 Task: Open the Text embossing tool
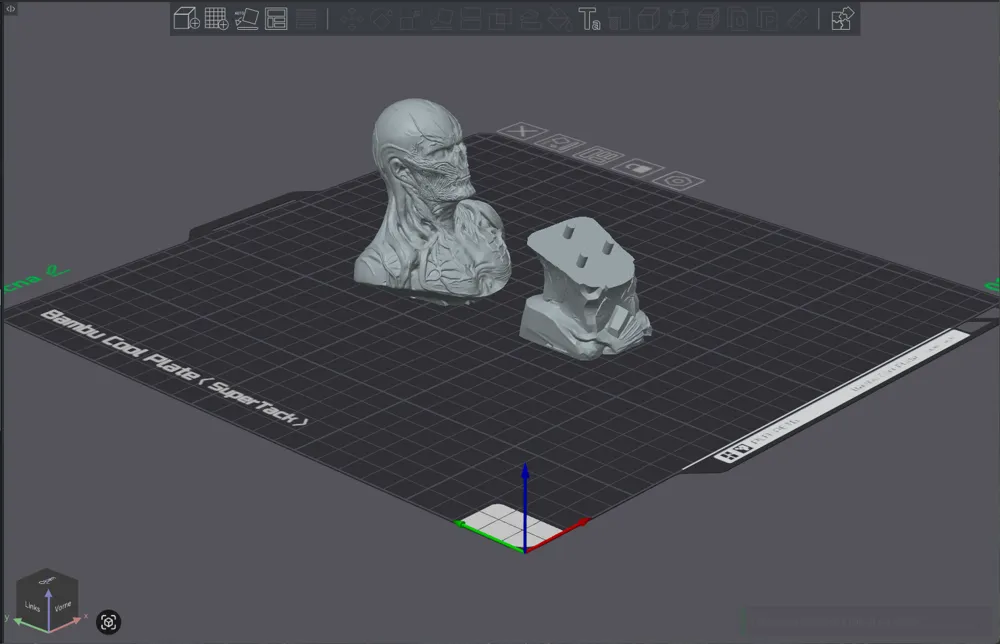[589, 17]
